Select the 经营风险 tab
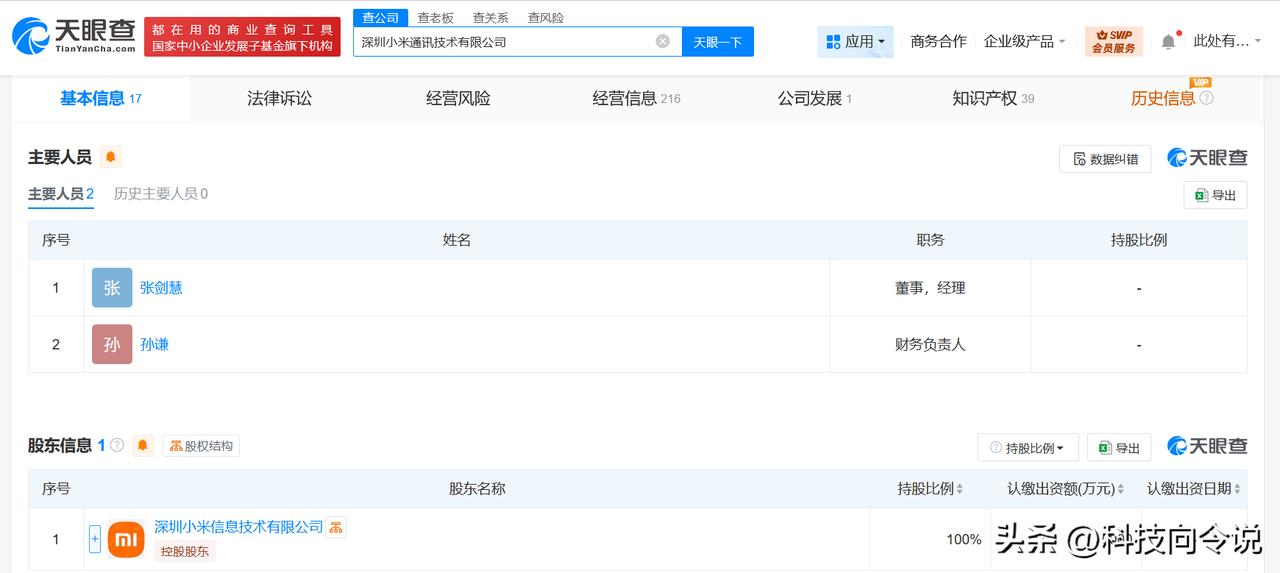Image resolution: width=1280 pixels, height=573 pixels. [458, 98]
